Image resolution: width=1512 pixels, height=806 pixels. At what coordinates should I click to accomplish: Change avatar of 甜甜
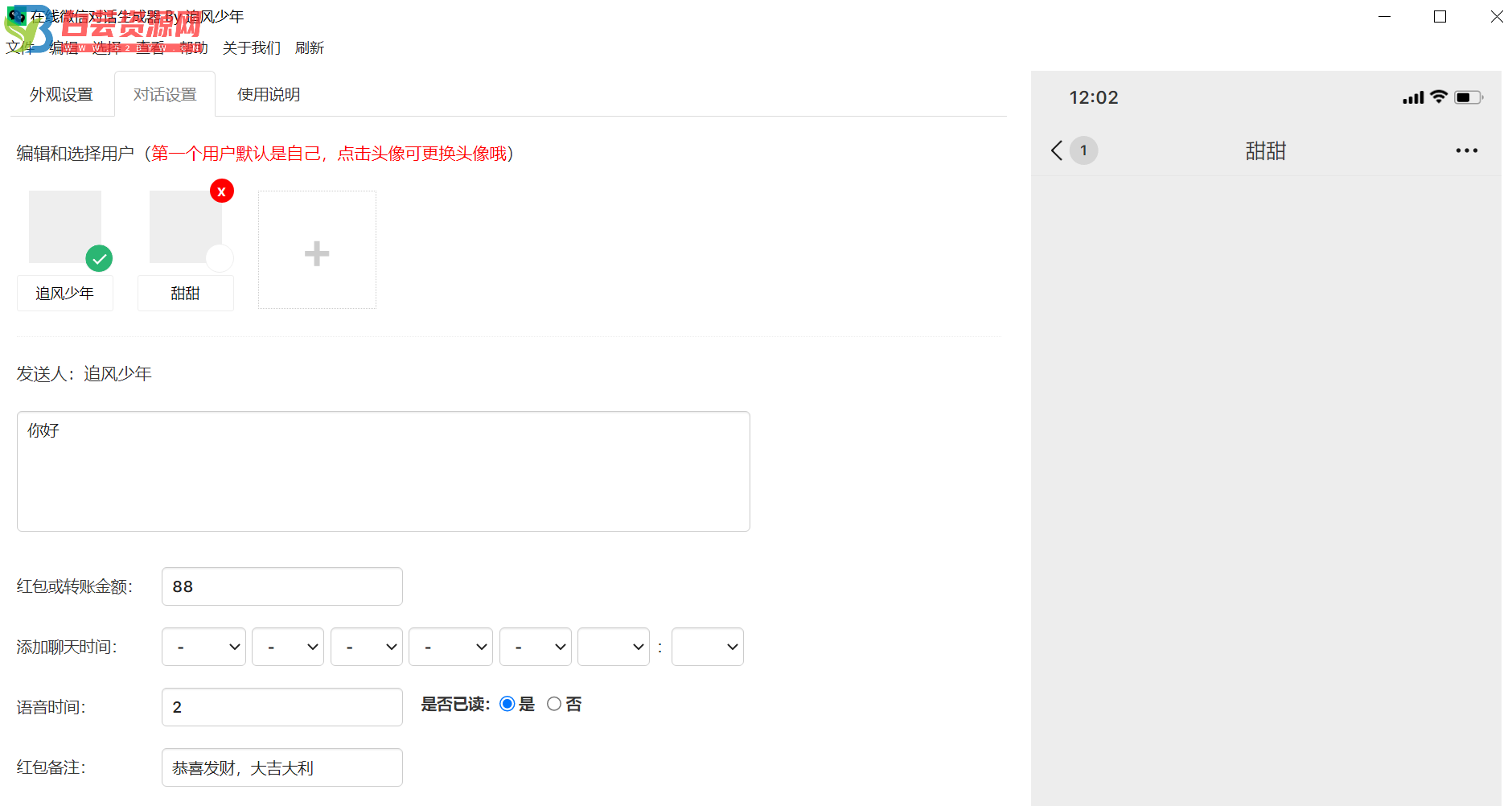[x=186, y=227]
